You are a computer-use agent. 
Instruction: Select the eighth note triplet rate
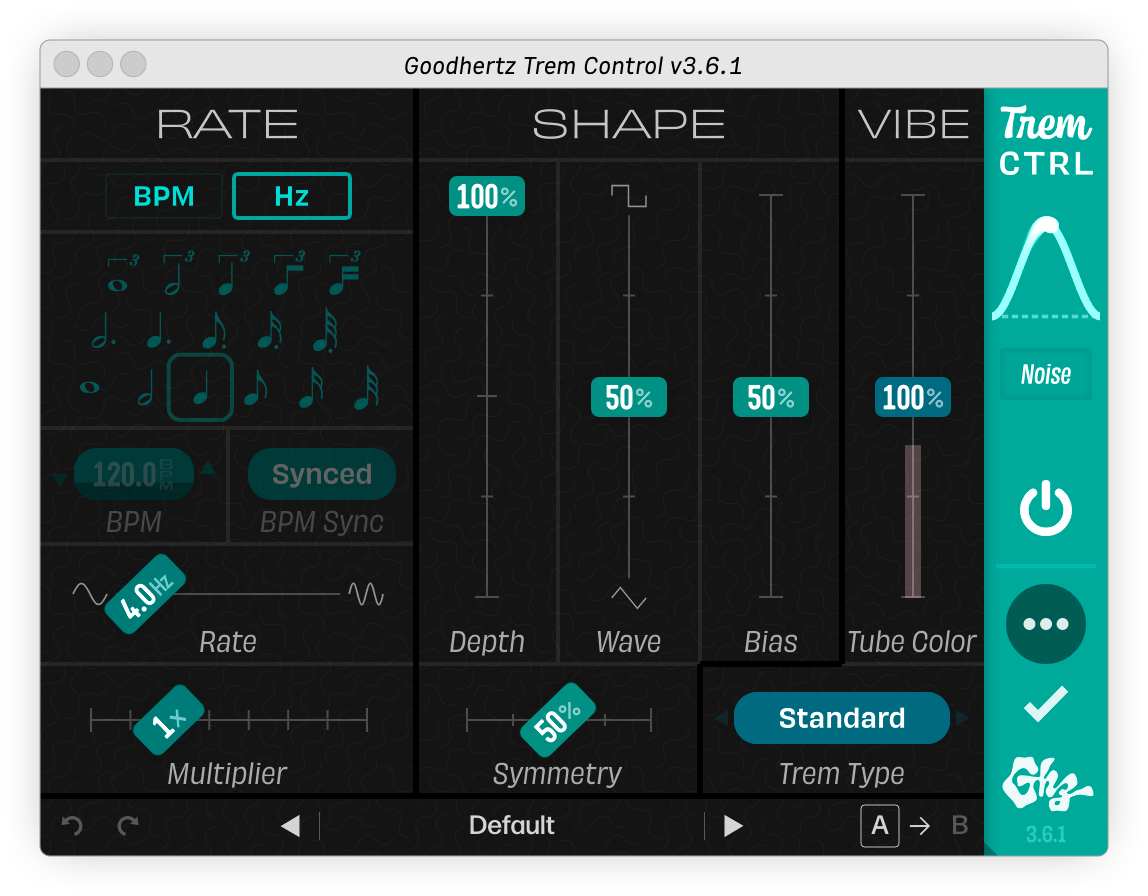point(289,273)
